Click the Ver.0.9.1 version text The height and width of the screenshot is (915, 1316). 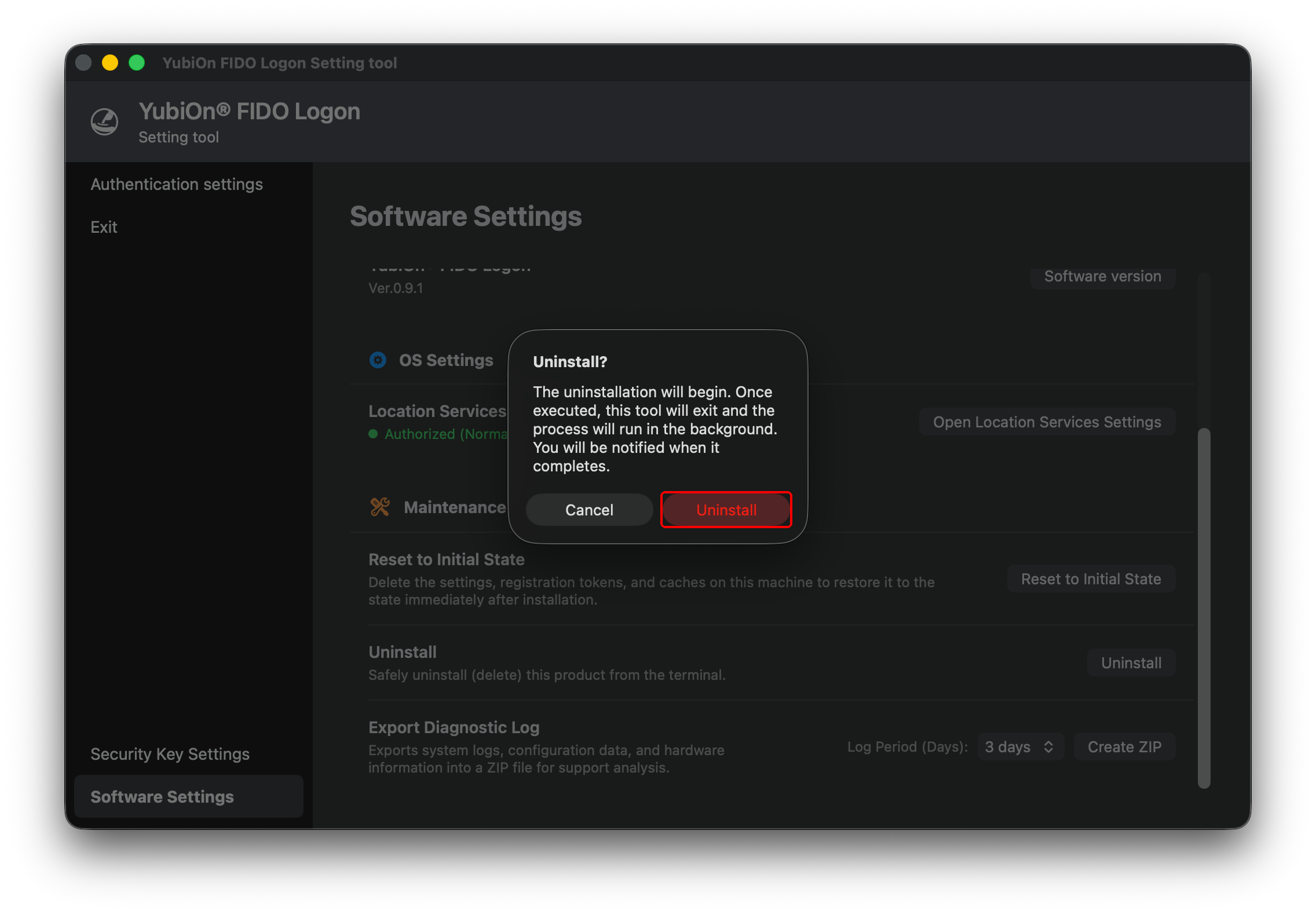click(x=396, y=288)
